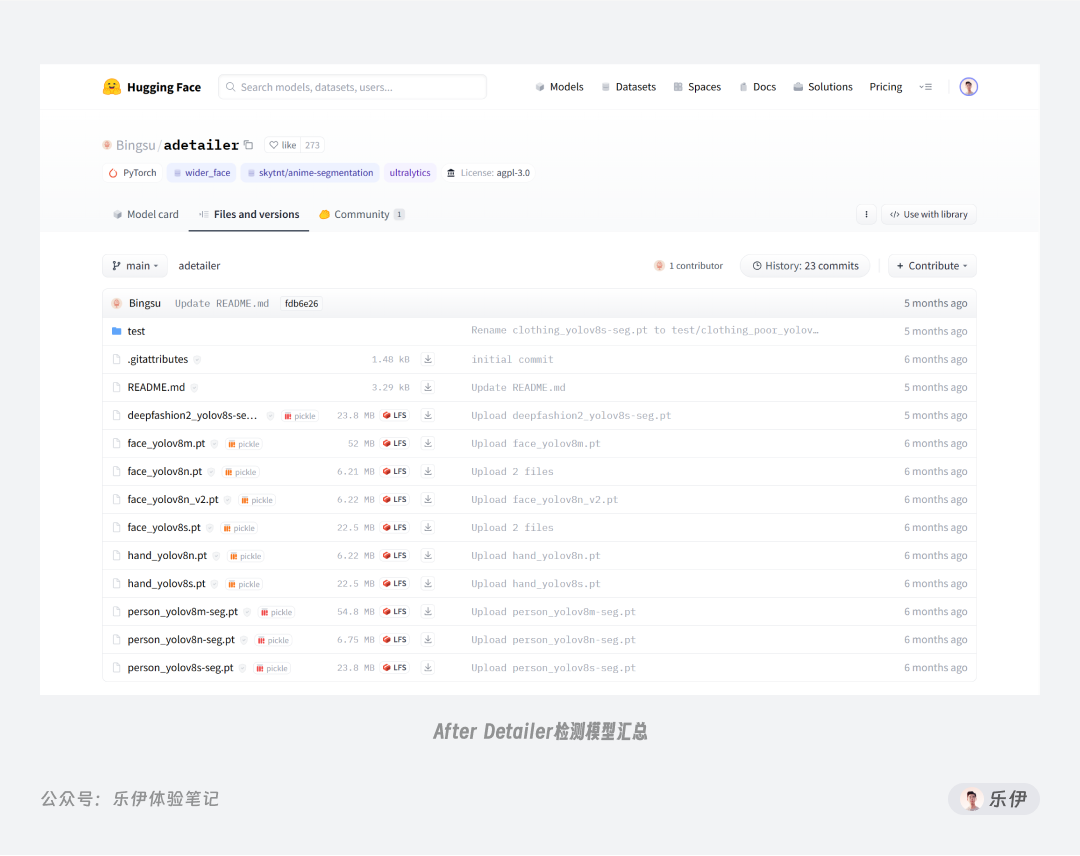Download person_yolov8s-seg.pt via arrow icon
Screen dimensions: 1080x856
[428, 667]
